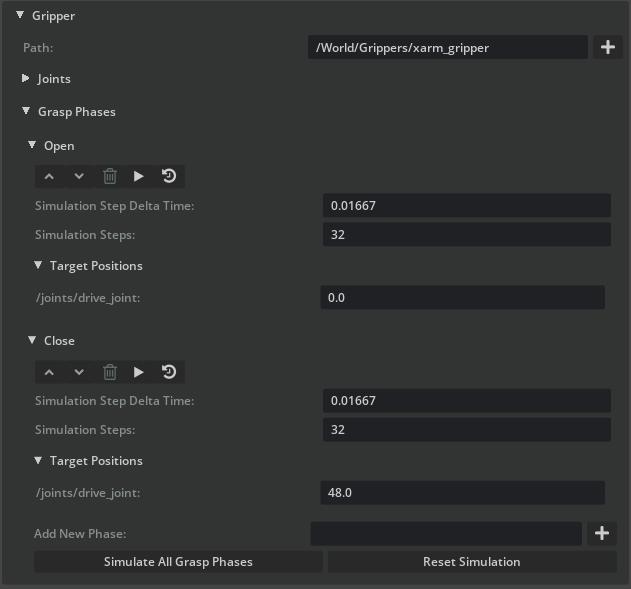Reset the Close phase simulation
Viewport: 631px width, 589px height.
(x=169, y=372)
